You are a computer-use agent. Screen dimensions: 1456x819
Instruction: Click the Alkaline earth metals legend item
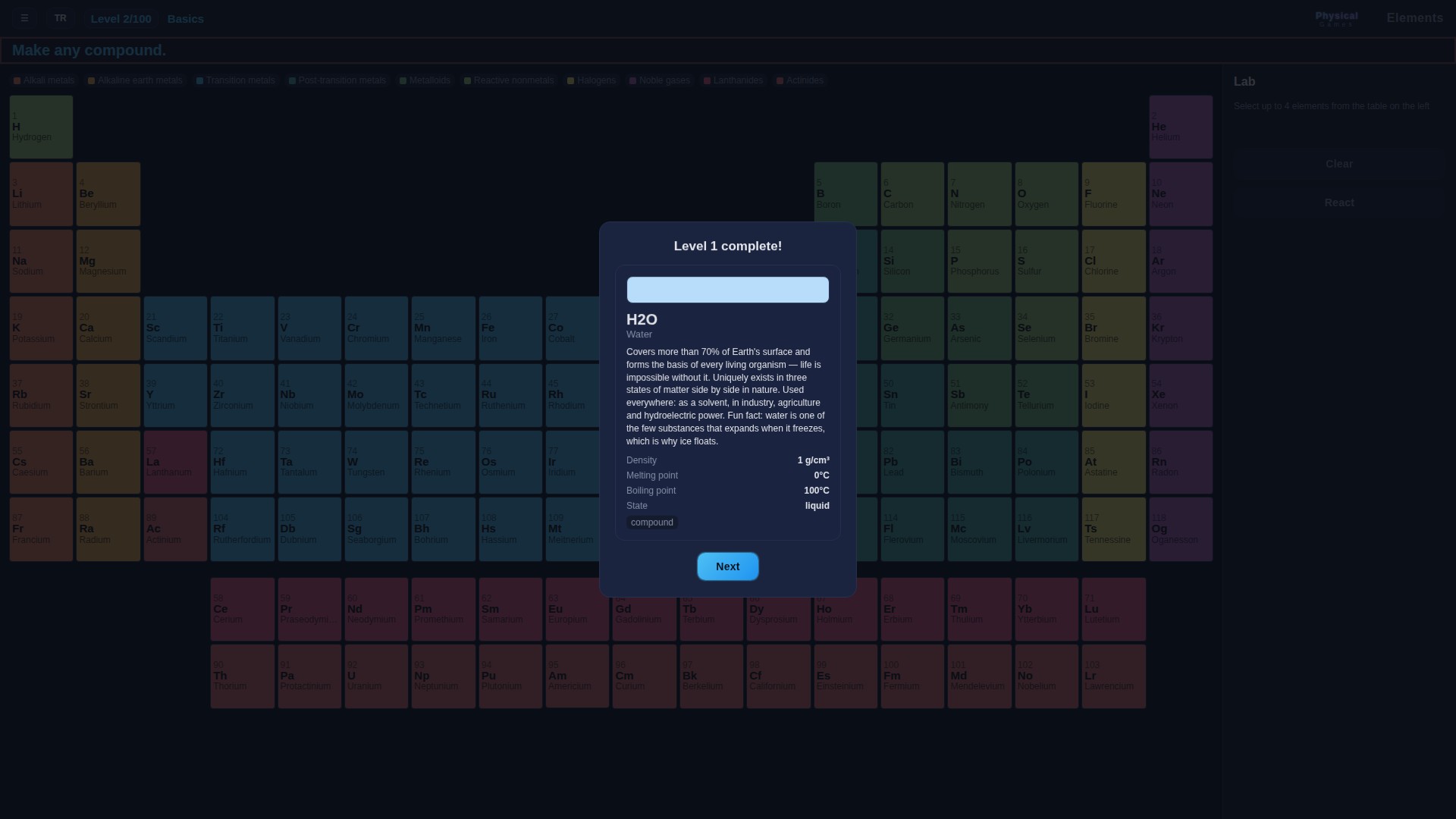point(135,80)
